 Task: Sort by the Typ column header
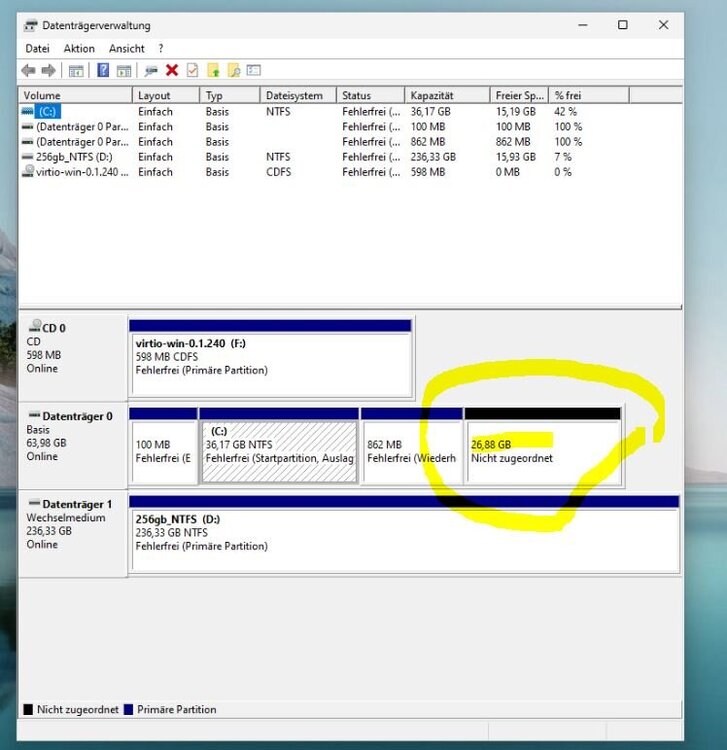[230, 95]
